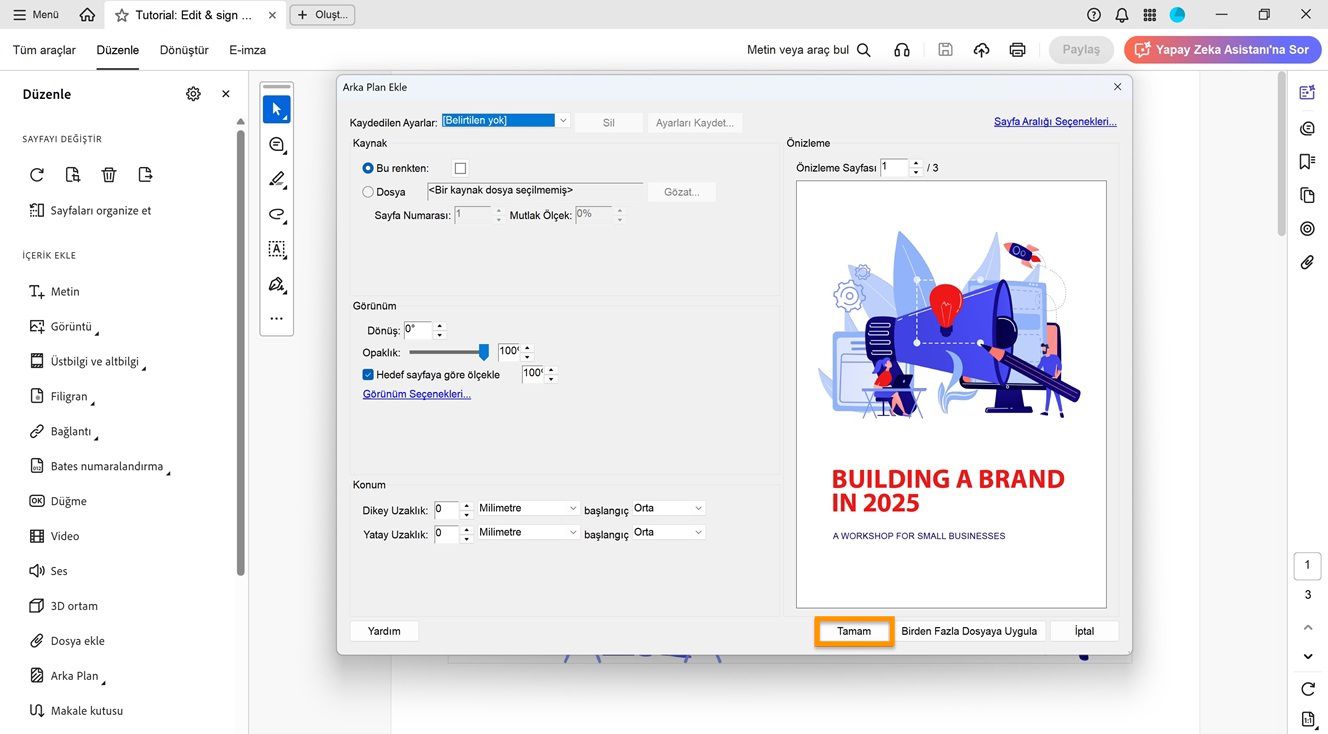Open the Düzenle panel settings gear

pyautogui.click(x=193, y=94)
